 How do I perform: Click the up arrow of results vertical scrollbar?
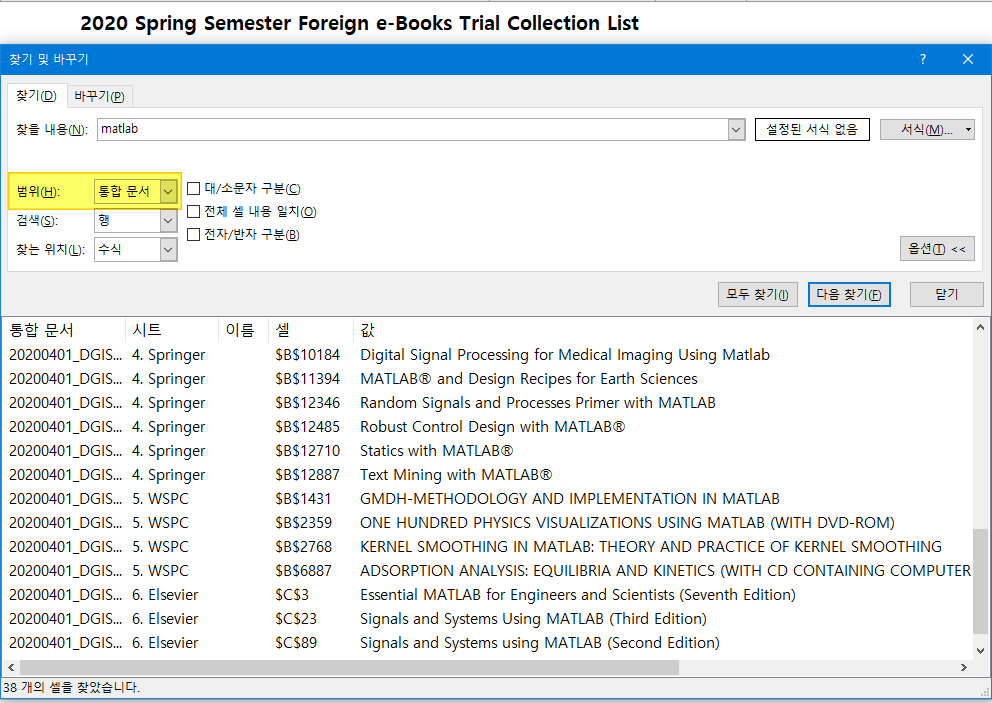point(980,328)
